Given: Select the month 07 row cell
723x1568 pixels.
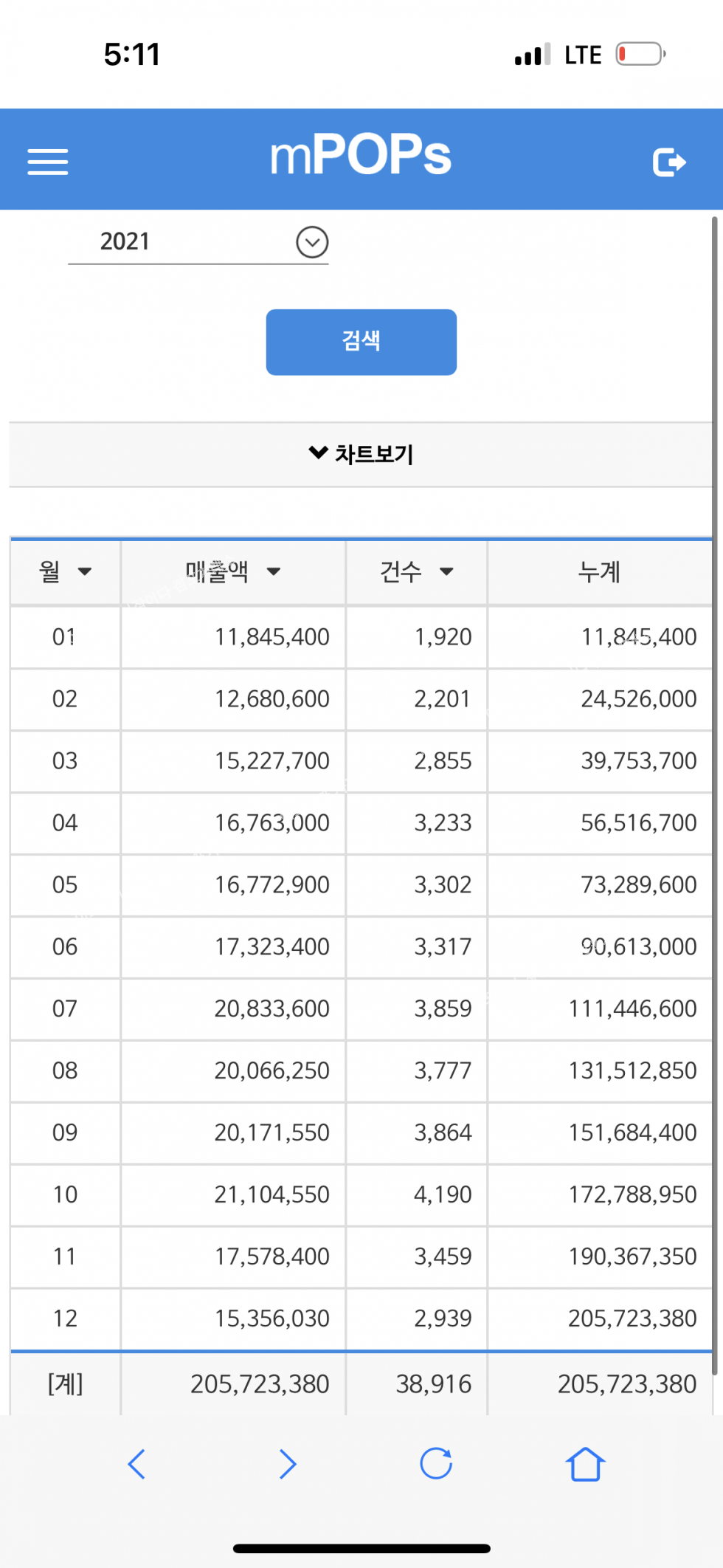Looking at the screenshot, I should pos(65,1008).
